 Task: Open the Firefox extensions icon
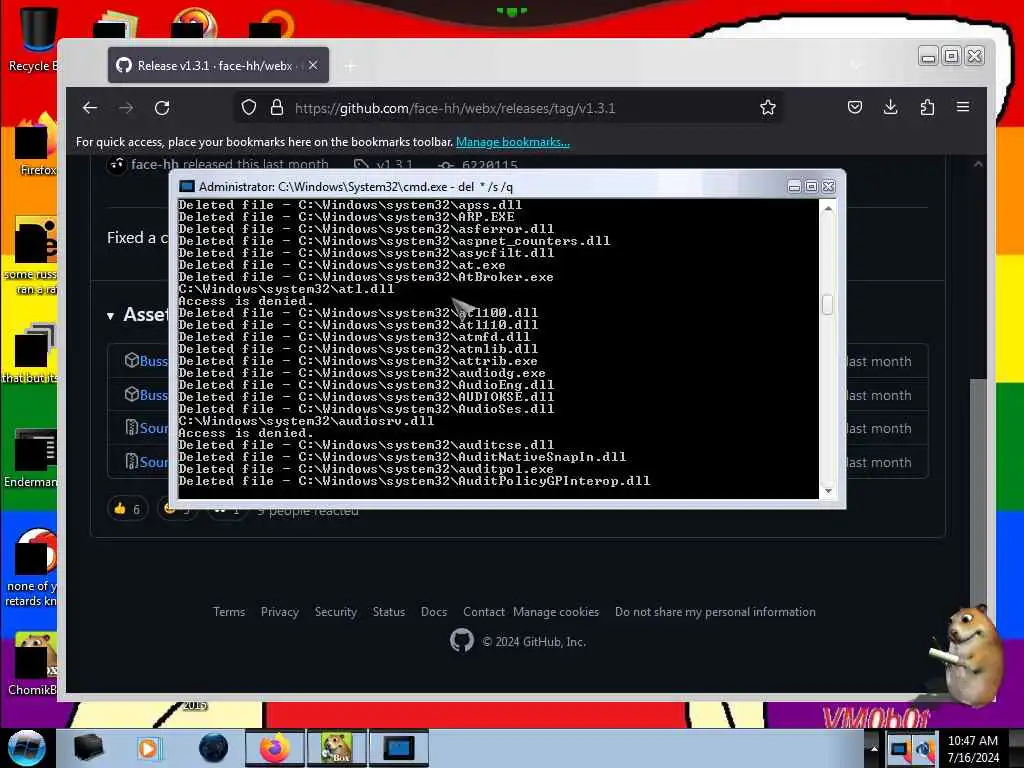927,107
